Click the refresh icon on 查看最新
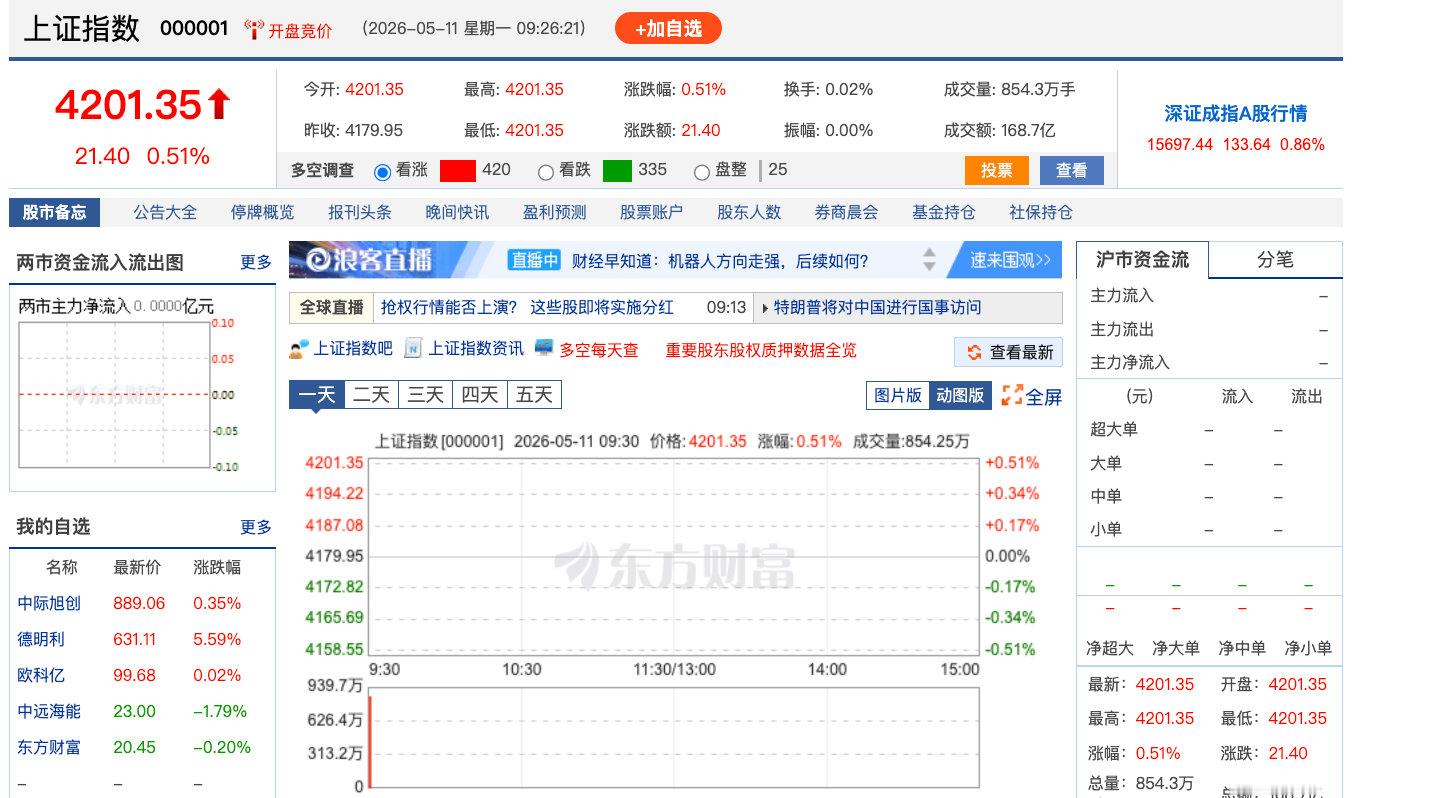This screenshot has height=798, width=1434. (974, 352)
